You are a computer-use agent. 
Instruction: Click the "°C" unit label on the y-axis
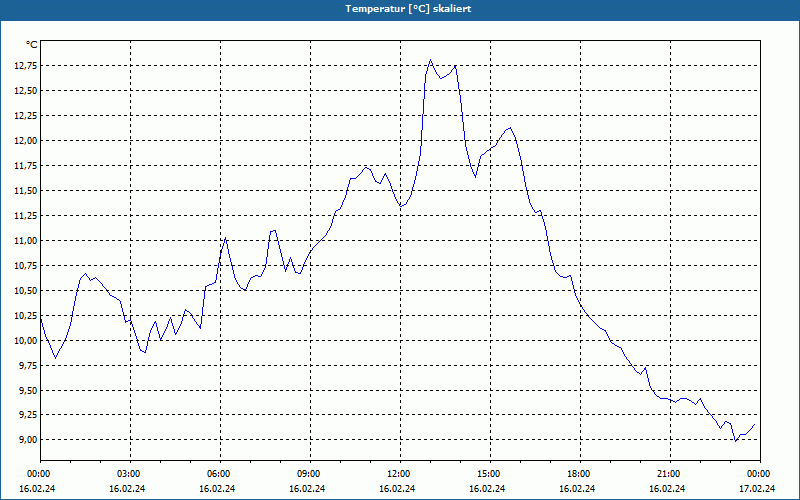coord(32,45)
